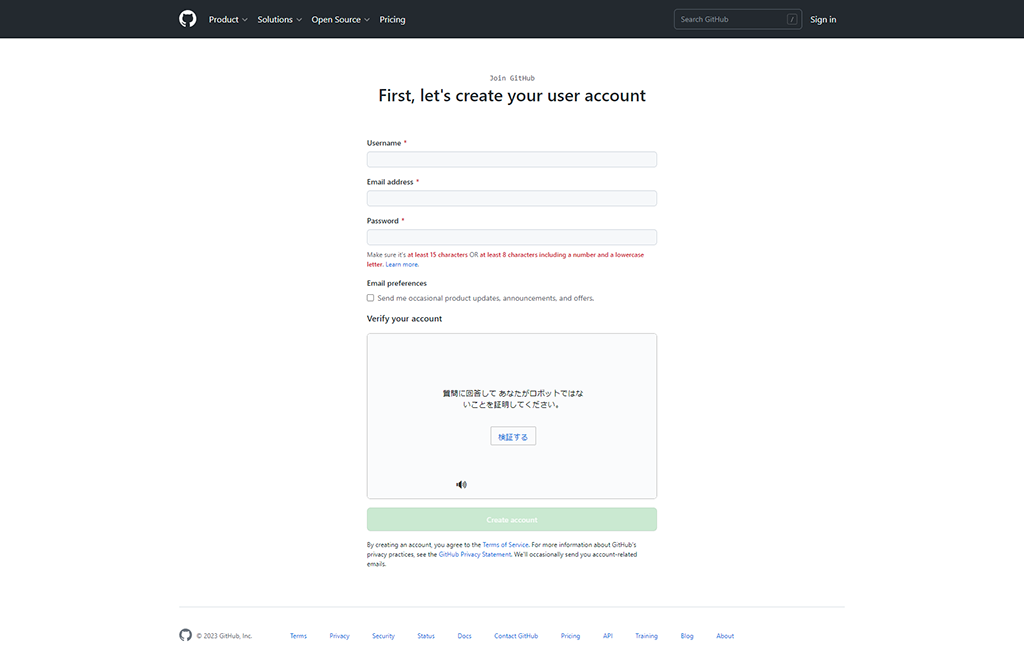Expand the Solutions dropdown menu
1024x668 pixels.
(x=279, y=19)
